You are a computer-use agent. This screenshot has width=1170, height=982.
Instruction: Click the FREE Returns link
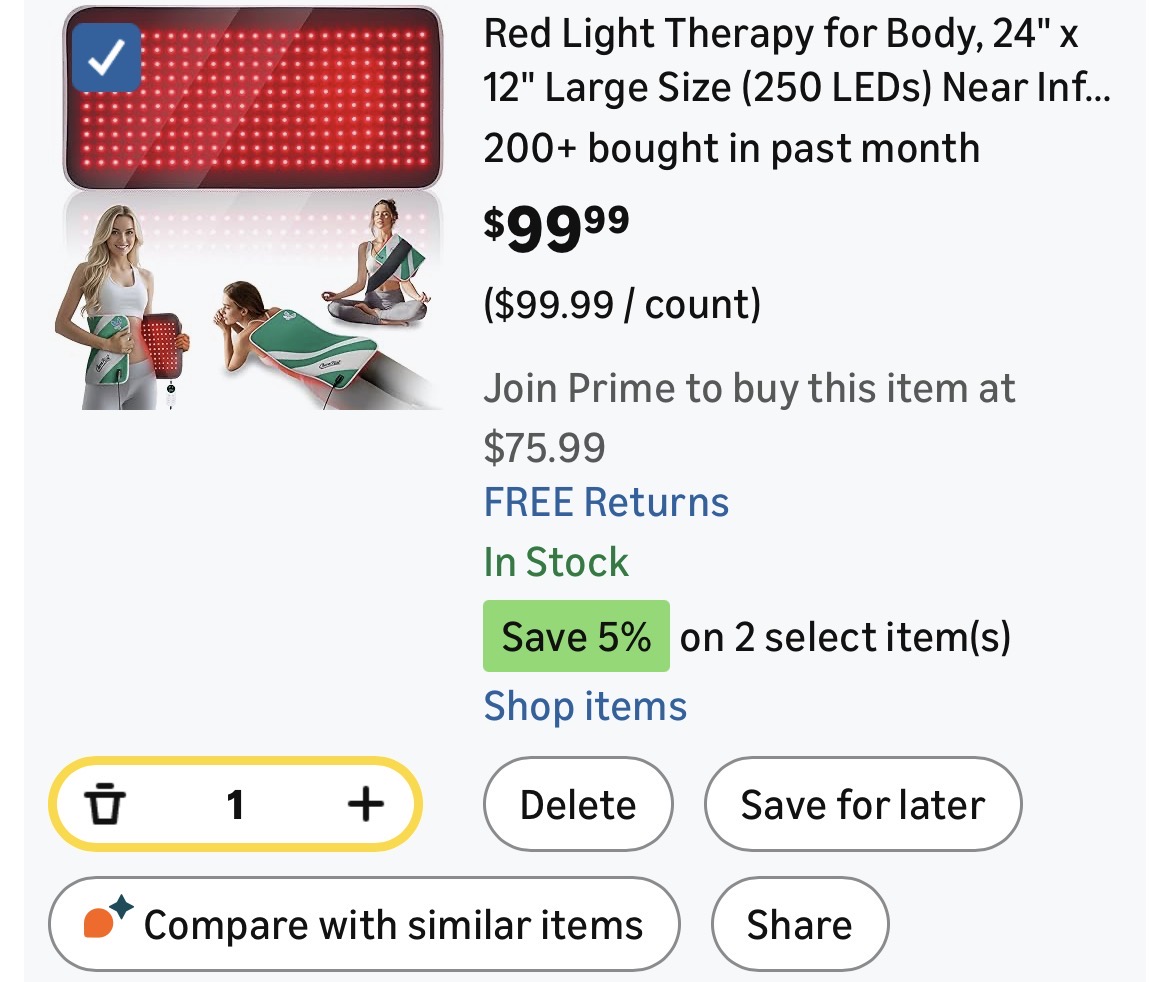click(606, 502)
